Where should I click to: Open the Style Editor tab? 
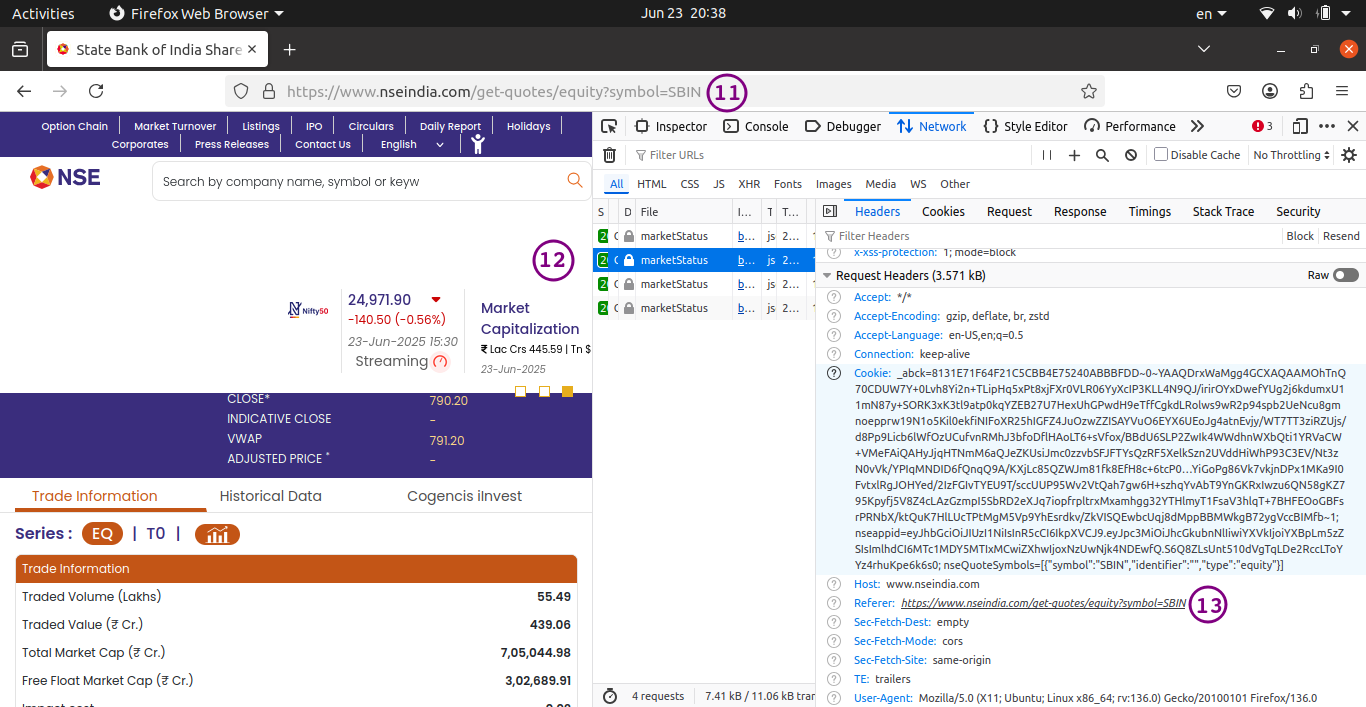(1025, 126)
